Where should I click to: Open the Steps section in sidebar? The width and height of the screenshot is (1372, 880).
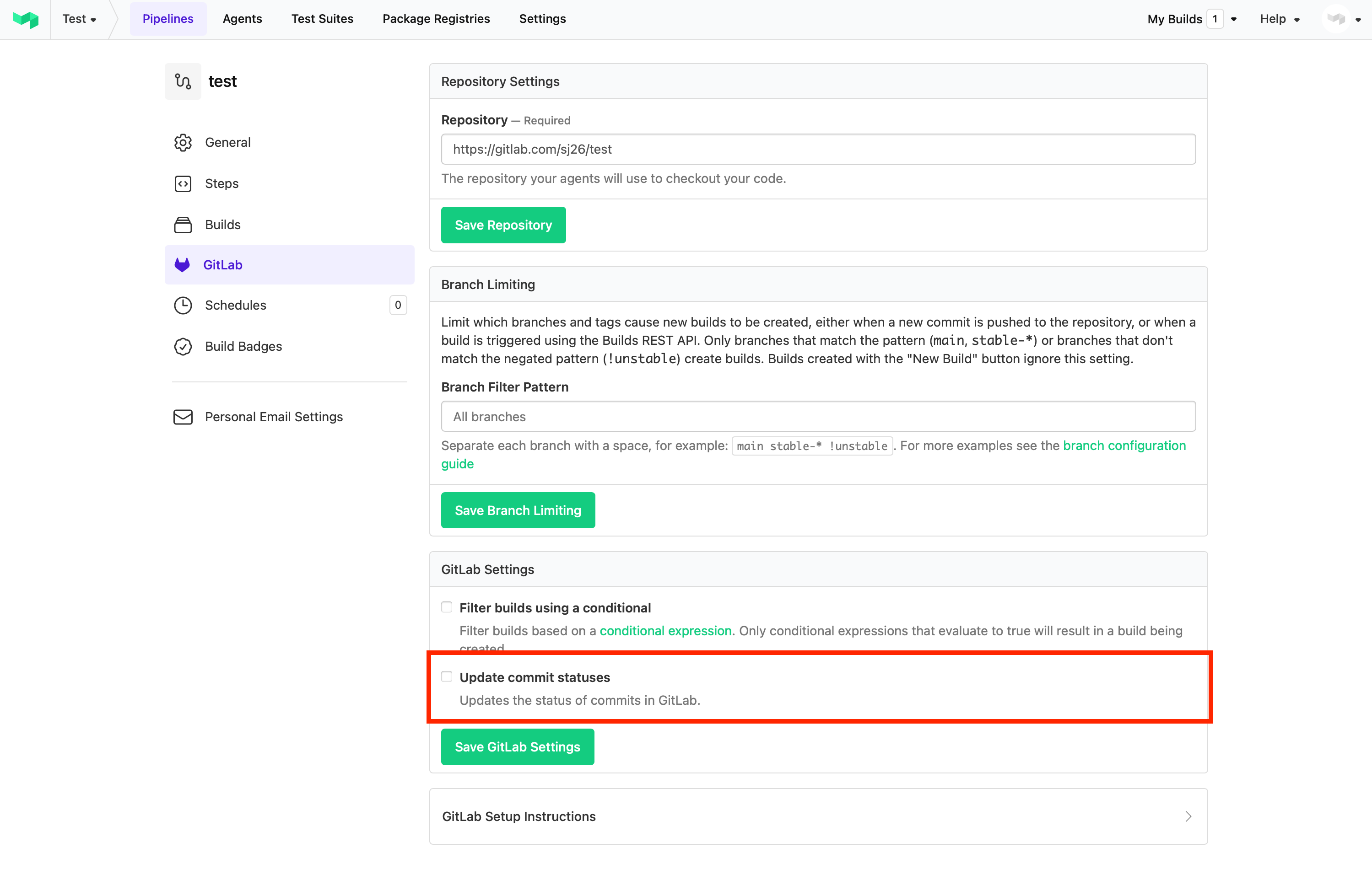221,183
